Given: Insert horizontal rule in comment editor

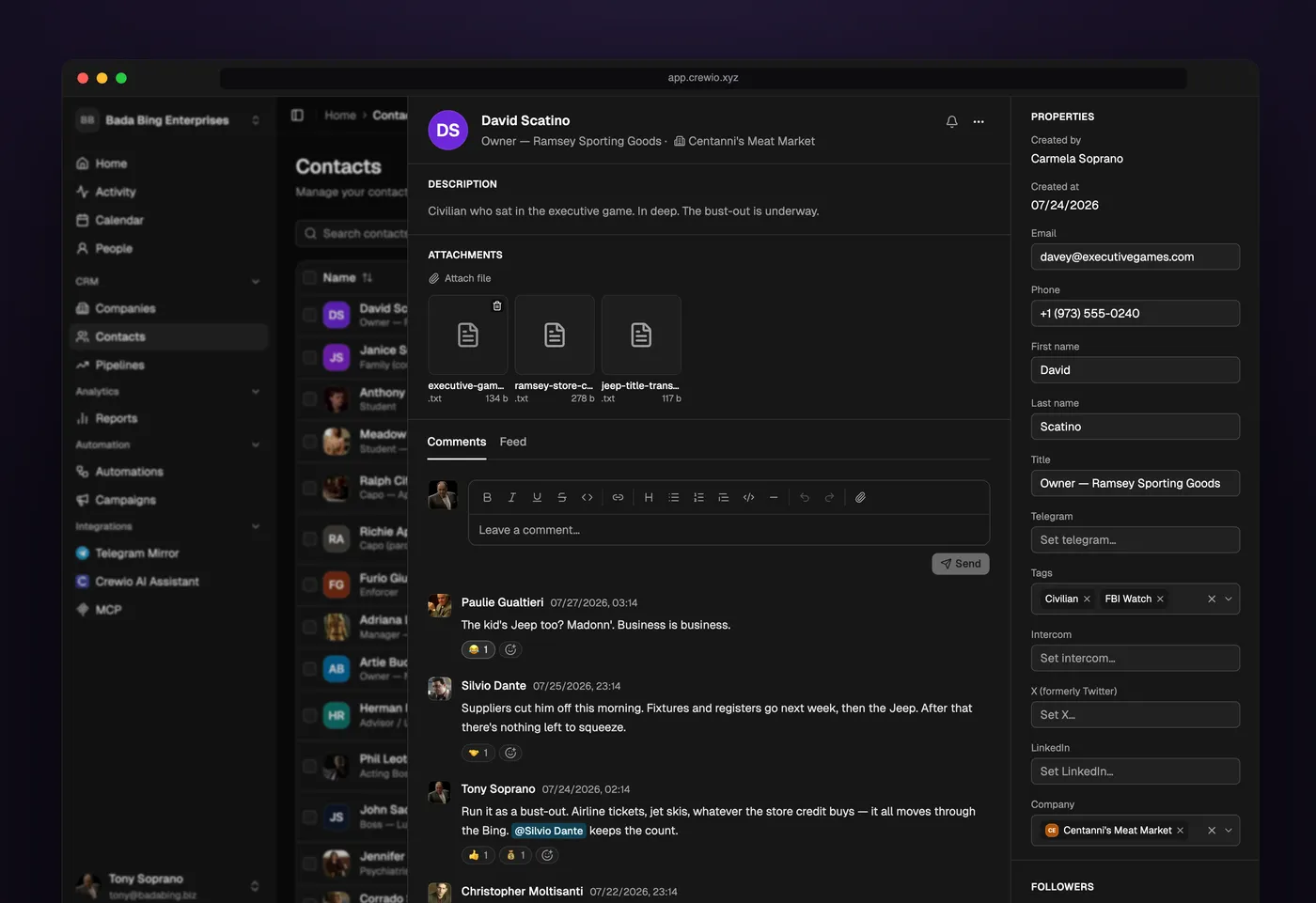Looking at the screenshot, I should coord(774,498).
